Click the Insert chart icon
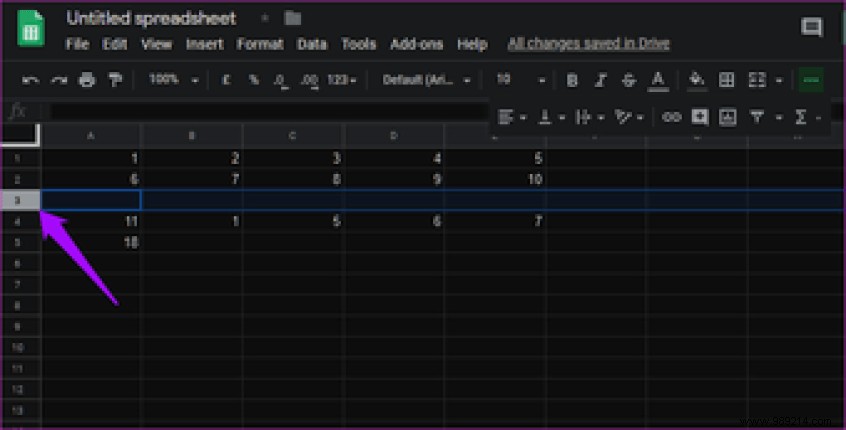846x430 pixels. [x=728, y=117]
